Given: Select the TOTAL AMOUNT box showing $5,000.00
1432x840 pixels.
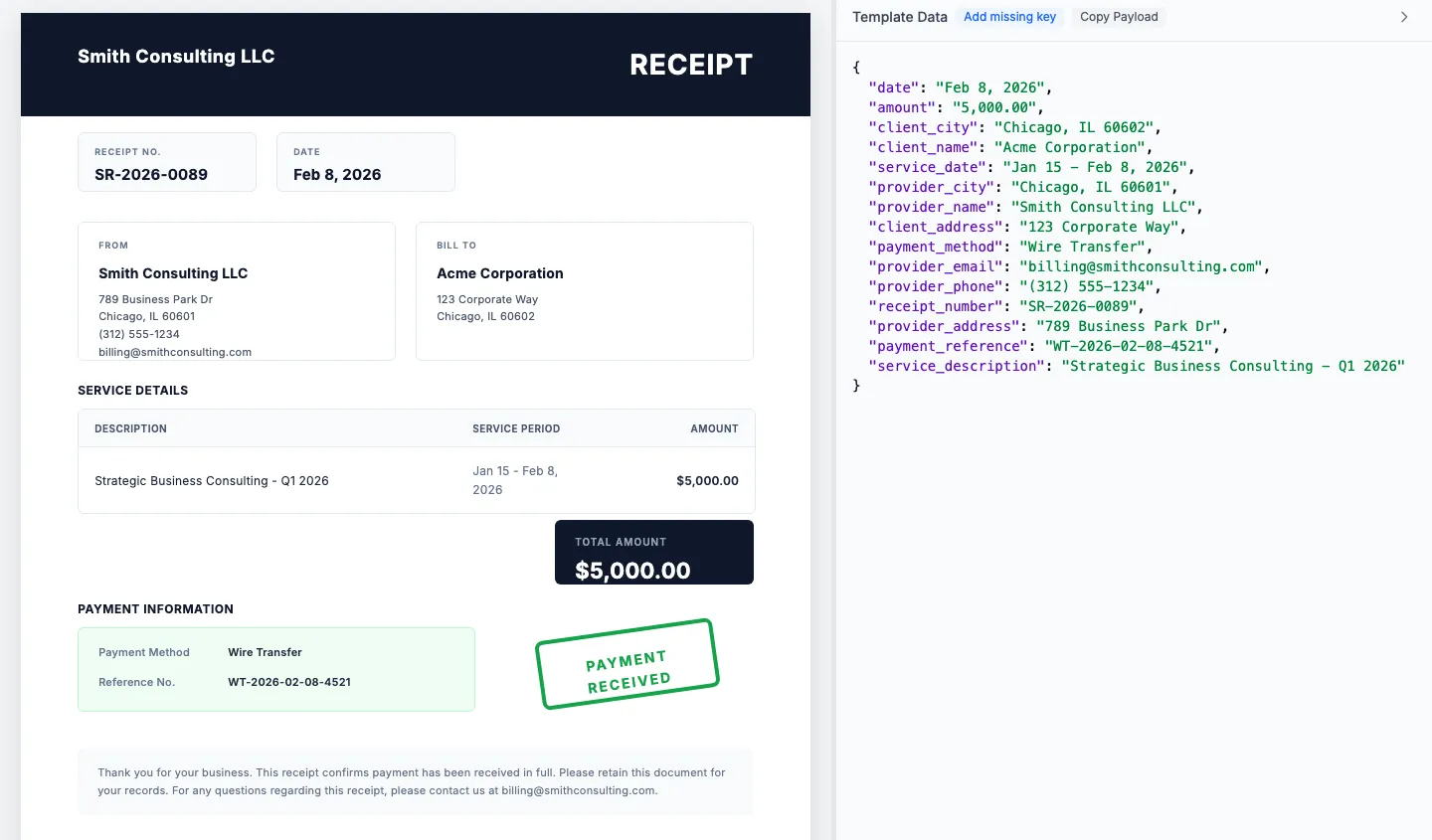Looking at the screenshot, I should [x=653, y=553].
